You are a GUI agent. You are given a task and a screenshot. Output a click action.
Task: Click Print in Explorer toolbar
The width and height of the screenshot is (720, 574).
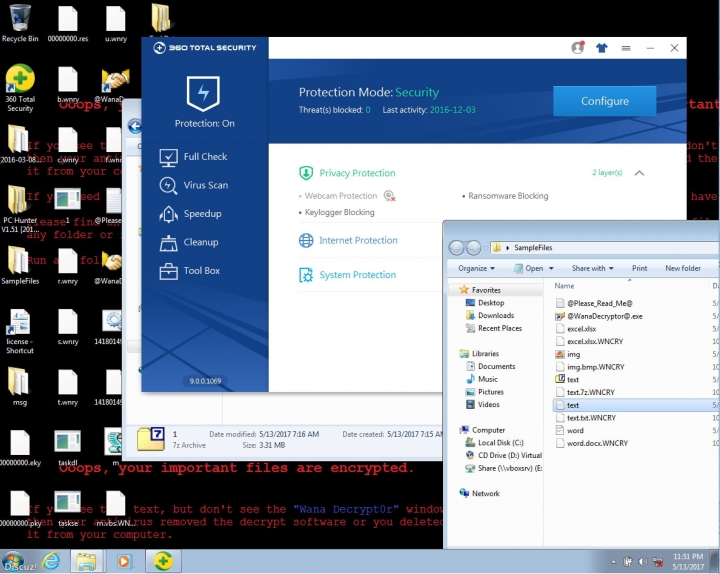639,268
